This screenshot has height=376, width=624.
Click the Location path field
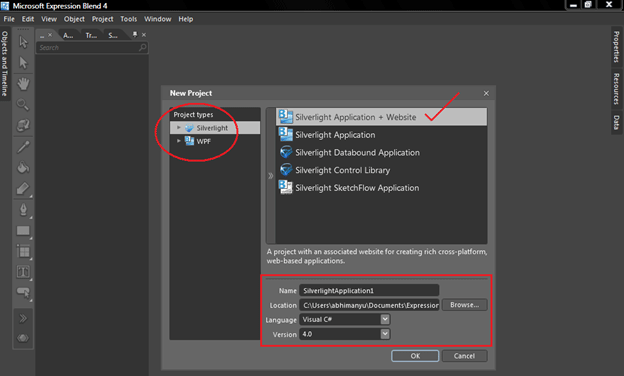(x=369, y=305)
